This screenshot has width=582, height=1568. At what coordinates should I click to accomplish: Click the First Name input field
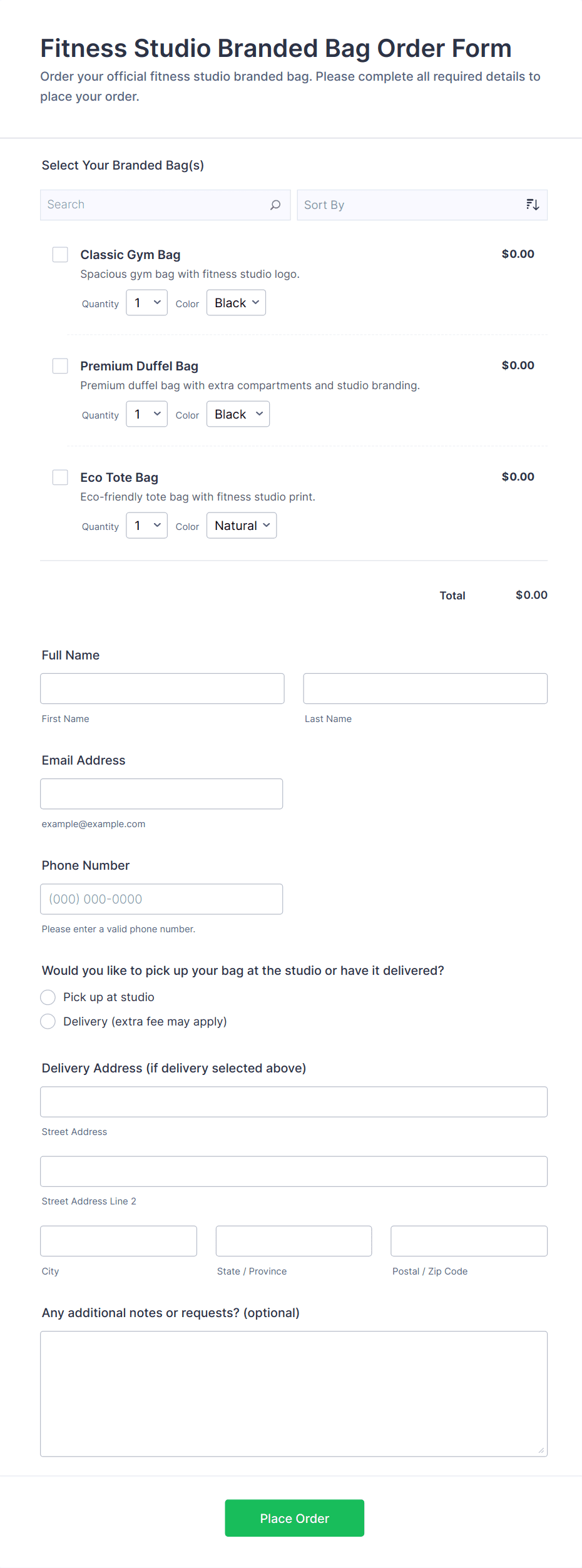point(162,689)
